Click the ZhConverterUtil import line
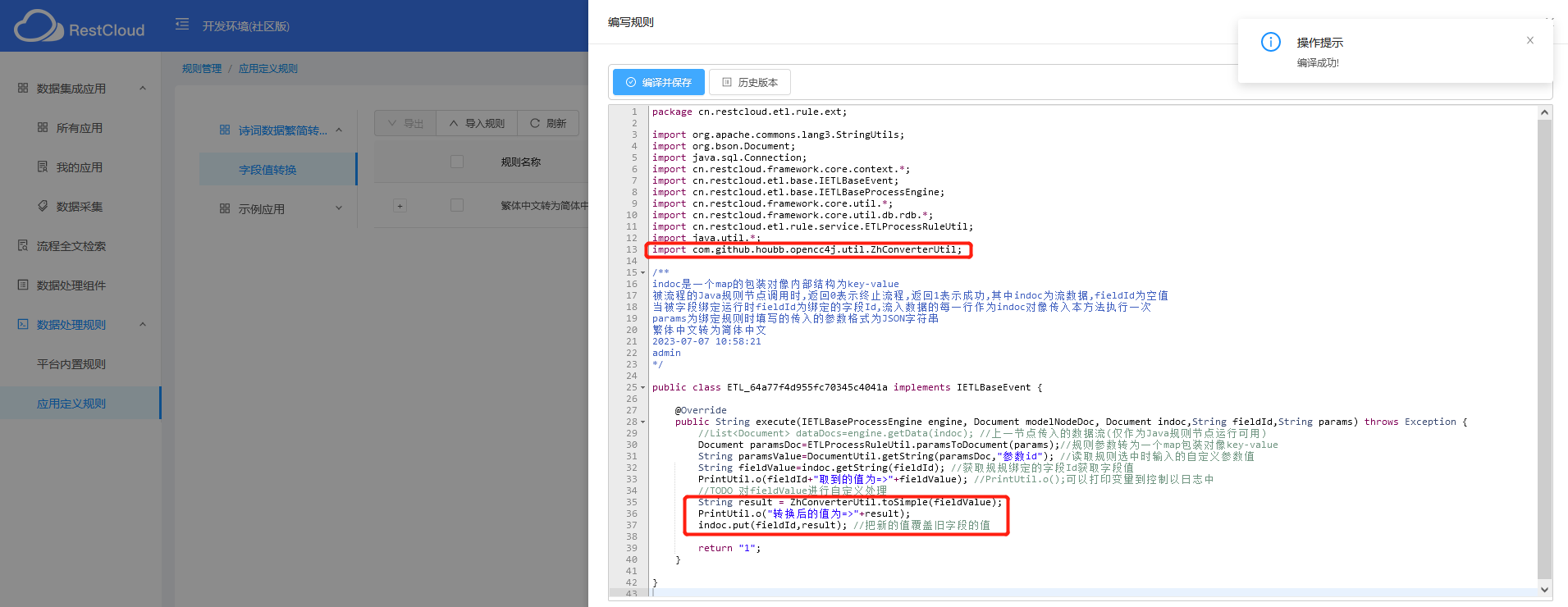1568x607 pixels. click(807, 249)
